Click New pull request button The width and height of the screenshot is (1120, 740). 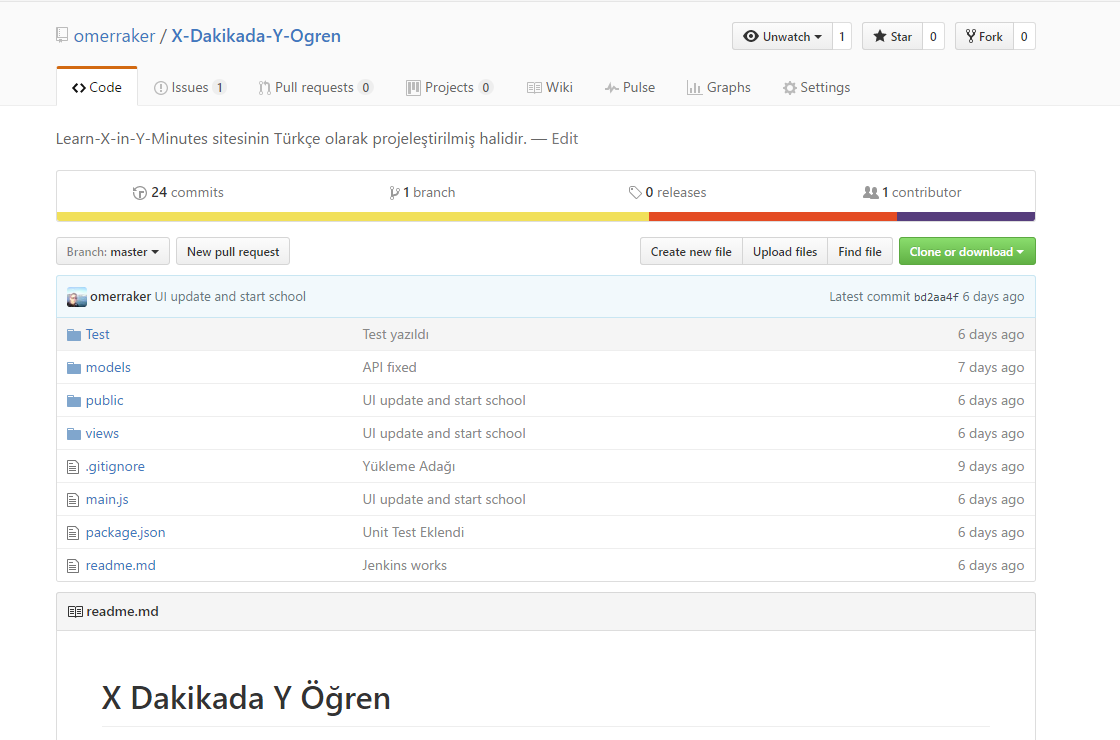233,251
